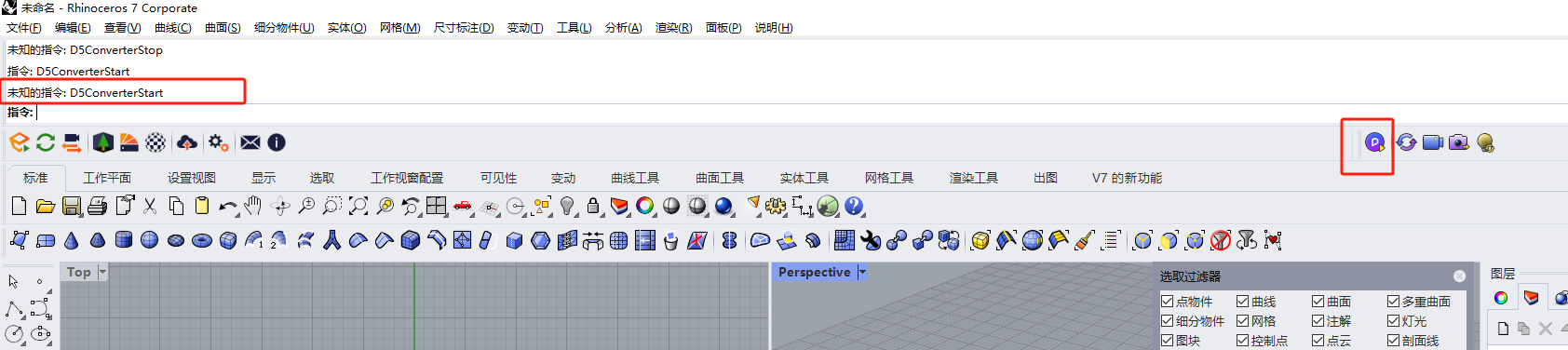
Task: Open Options with the gear icon
Action: point(776,206)
